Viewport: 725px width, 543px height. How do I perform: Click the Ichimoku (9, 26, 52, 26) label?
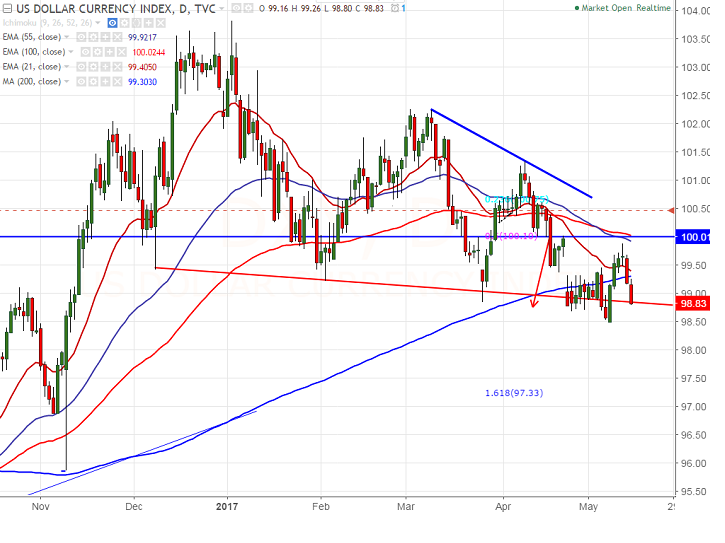(x=47, y=23)
